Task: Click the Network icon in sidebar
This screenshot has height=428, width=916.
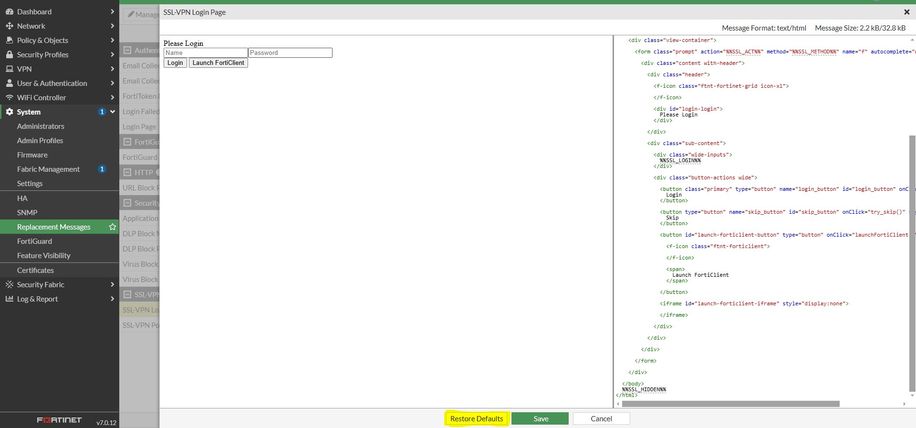Action: click(9, 26)
